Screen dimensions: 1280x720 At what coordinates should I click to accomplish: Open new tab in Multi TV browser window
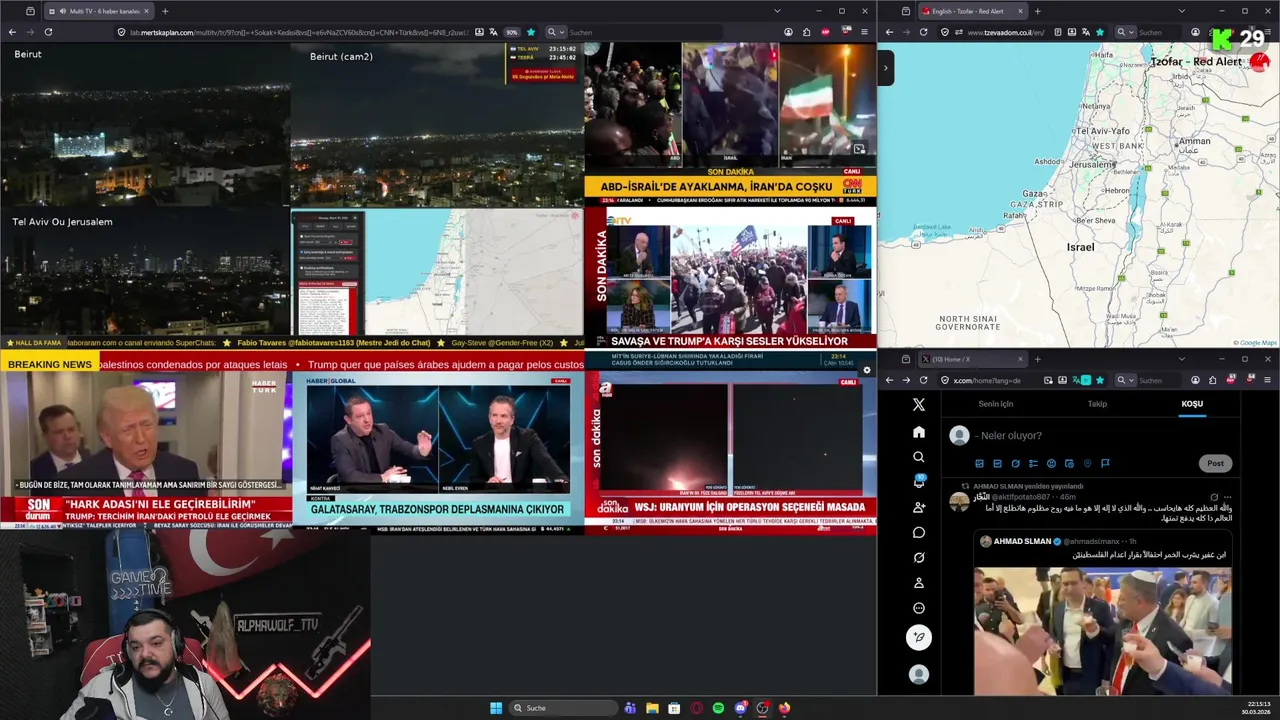(x=165, y=11)
